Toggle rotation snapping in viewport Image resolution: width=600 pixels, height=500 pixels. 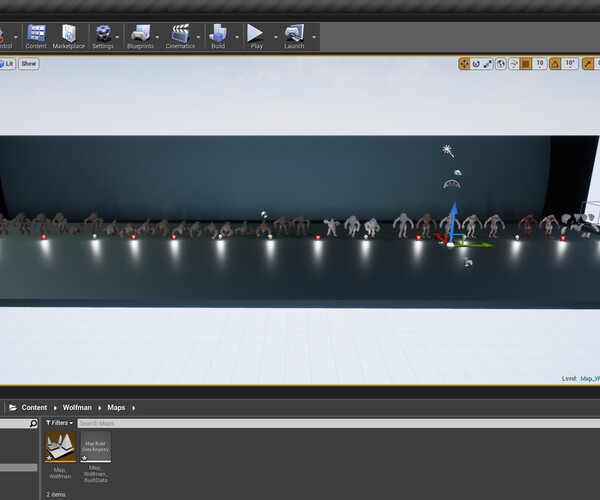(x=555, y=64)
